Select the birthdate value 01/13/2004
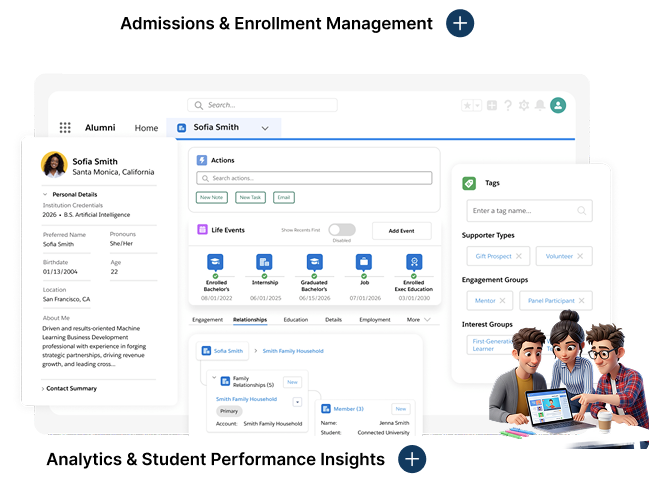 [60, 272]
